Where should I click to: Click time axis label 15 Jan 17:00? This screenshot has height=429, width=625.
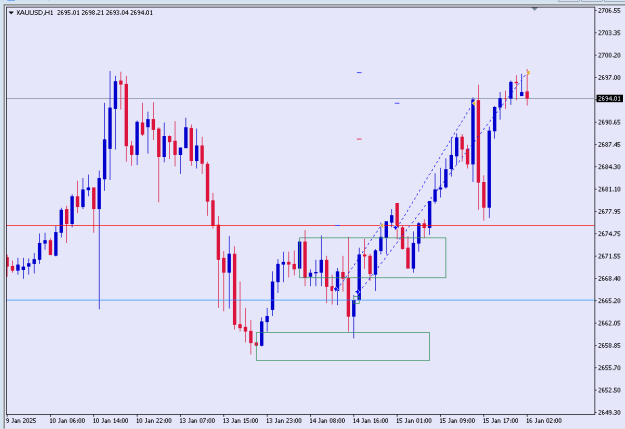501,421
